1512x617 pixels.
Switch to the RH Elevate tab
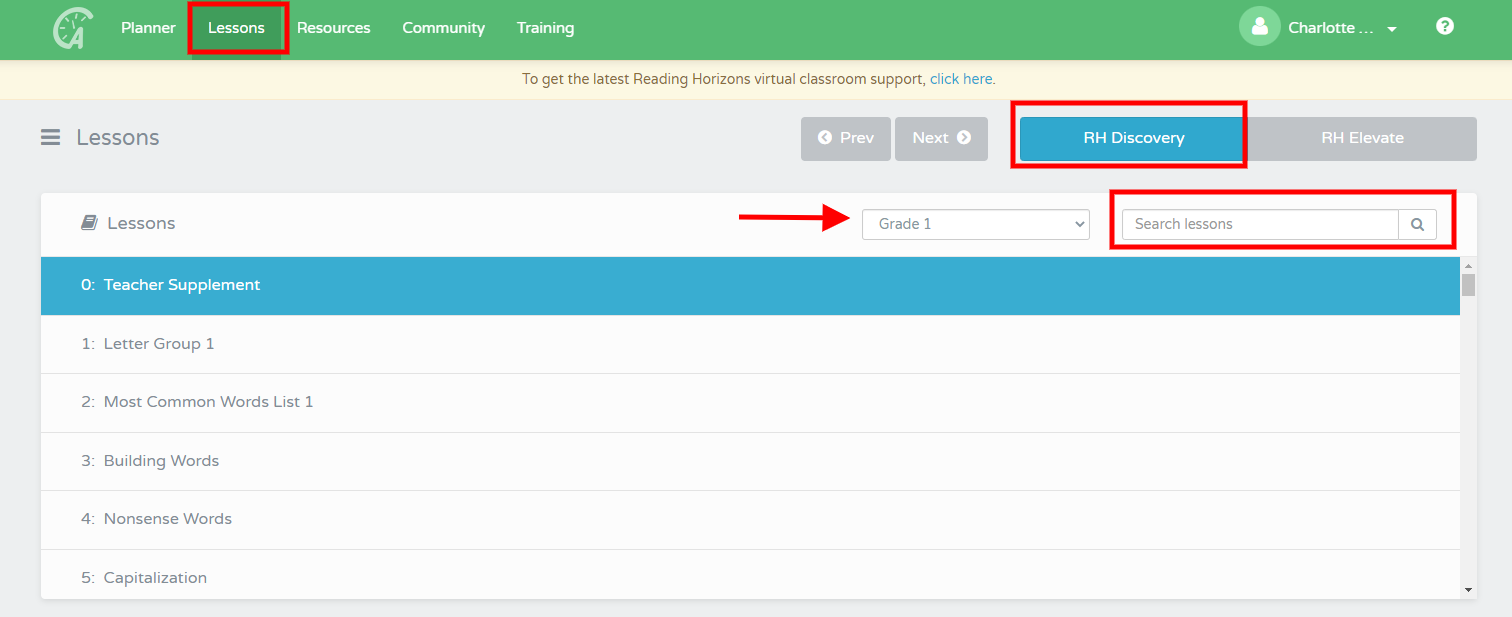pyautogui.click(x=1362, y=138)
